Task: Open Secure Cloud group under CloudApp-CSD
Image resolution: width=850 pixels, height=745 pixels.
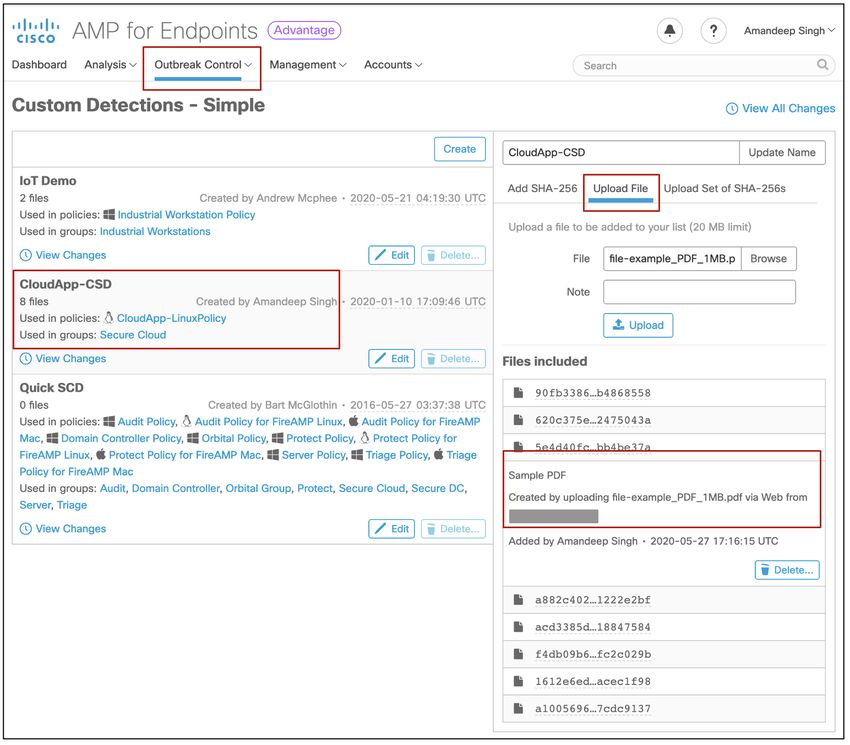Action: 133,335
